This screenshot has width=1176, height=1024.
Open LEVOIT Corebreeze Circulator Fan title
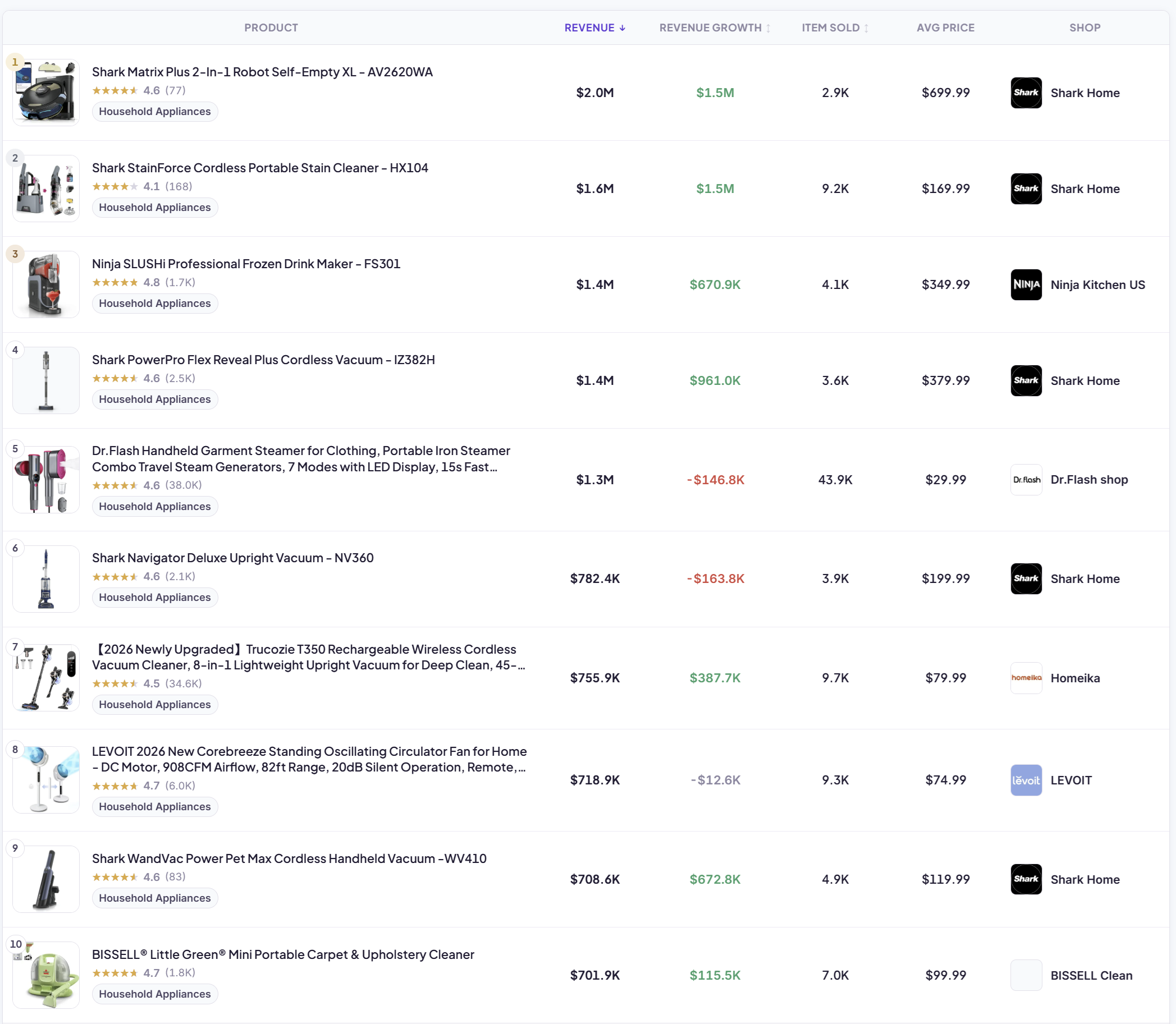[309, 759]
